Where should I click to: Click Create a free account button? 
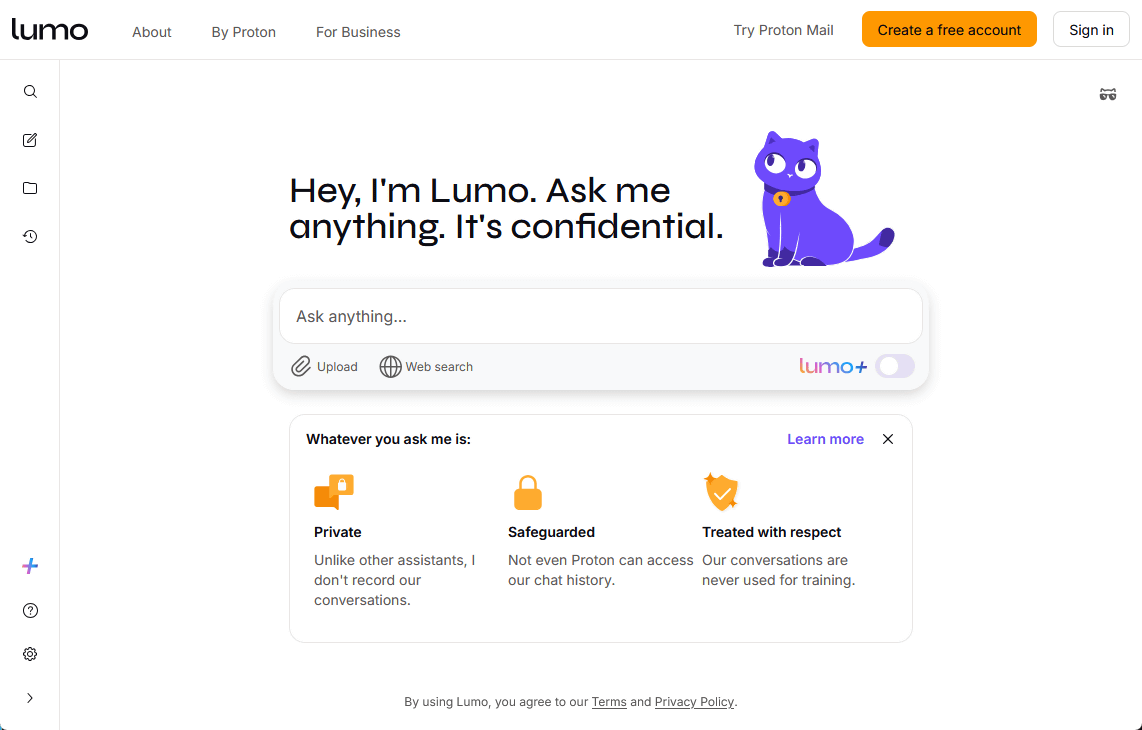[949, 30]
